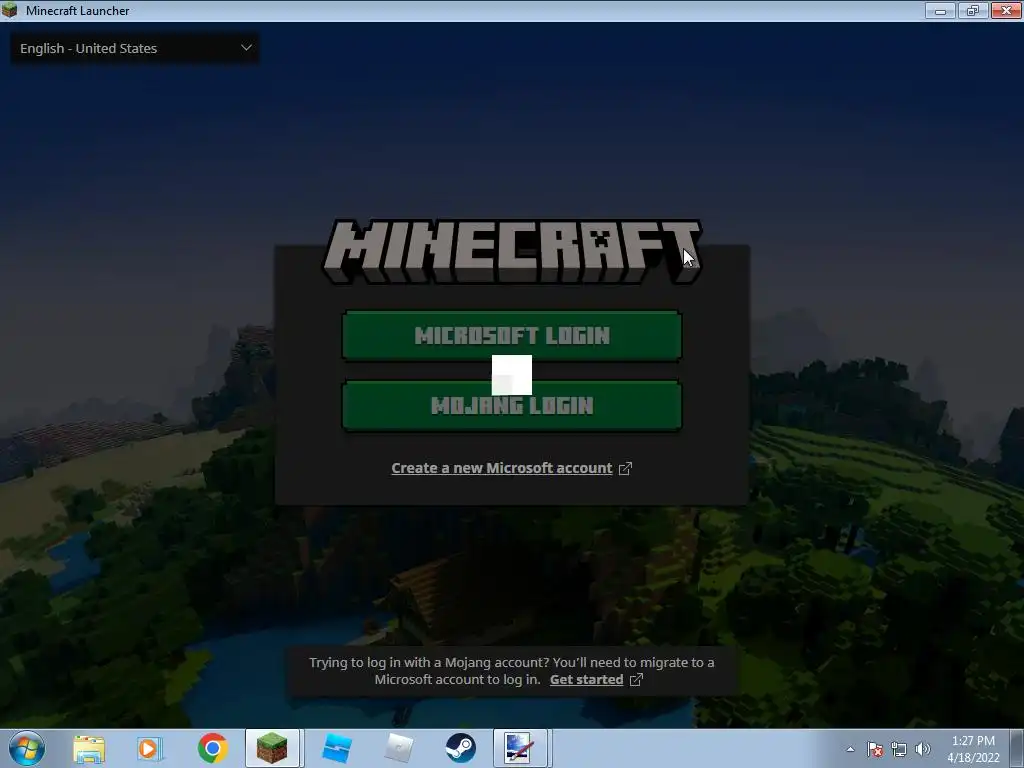Click the Minecraft block icon in the title bar
This screenshot has height=768, width=1024.
coord(10,10)
